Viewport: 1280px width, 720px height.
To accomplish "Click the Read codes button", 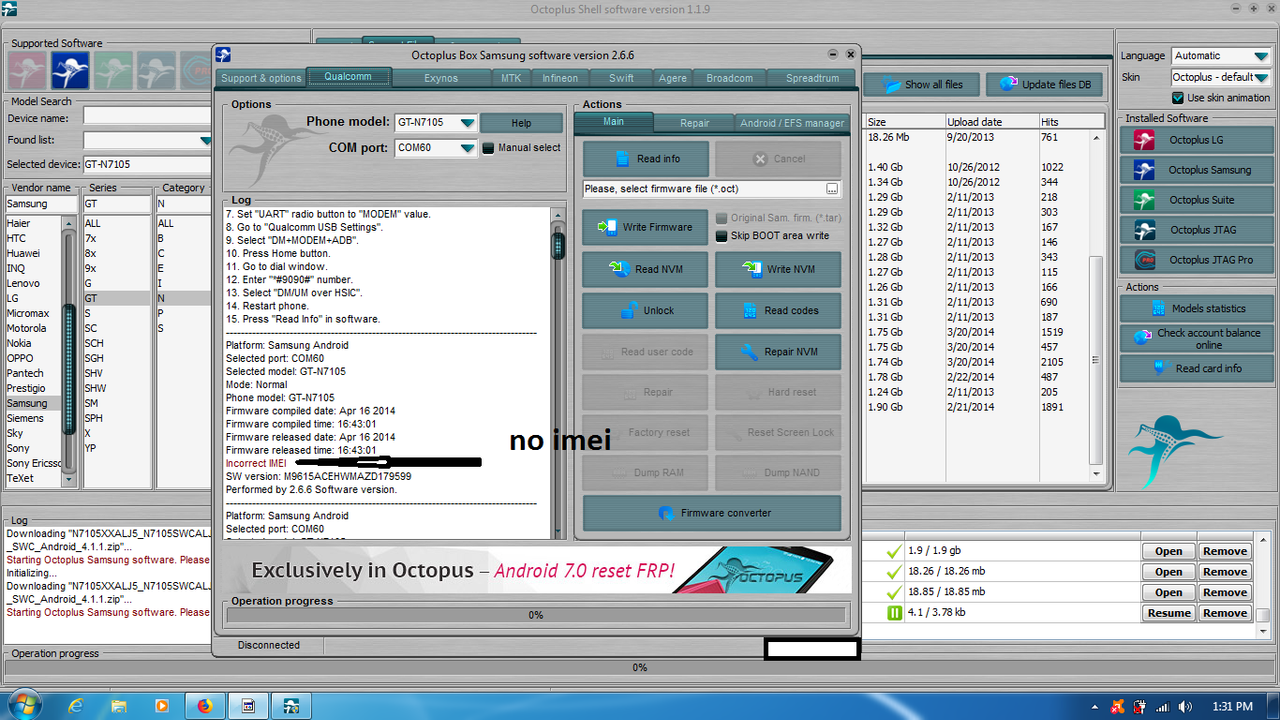I will pyautogui.click(x=778, y=311).
